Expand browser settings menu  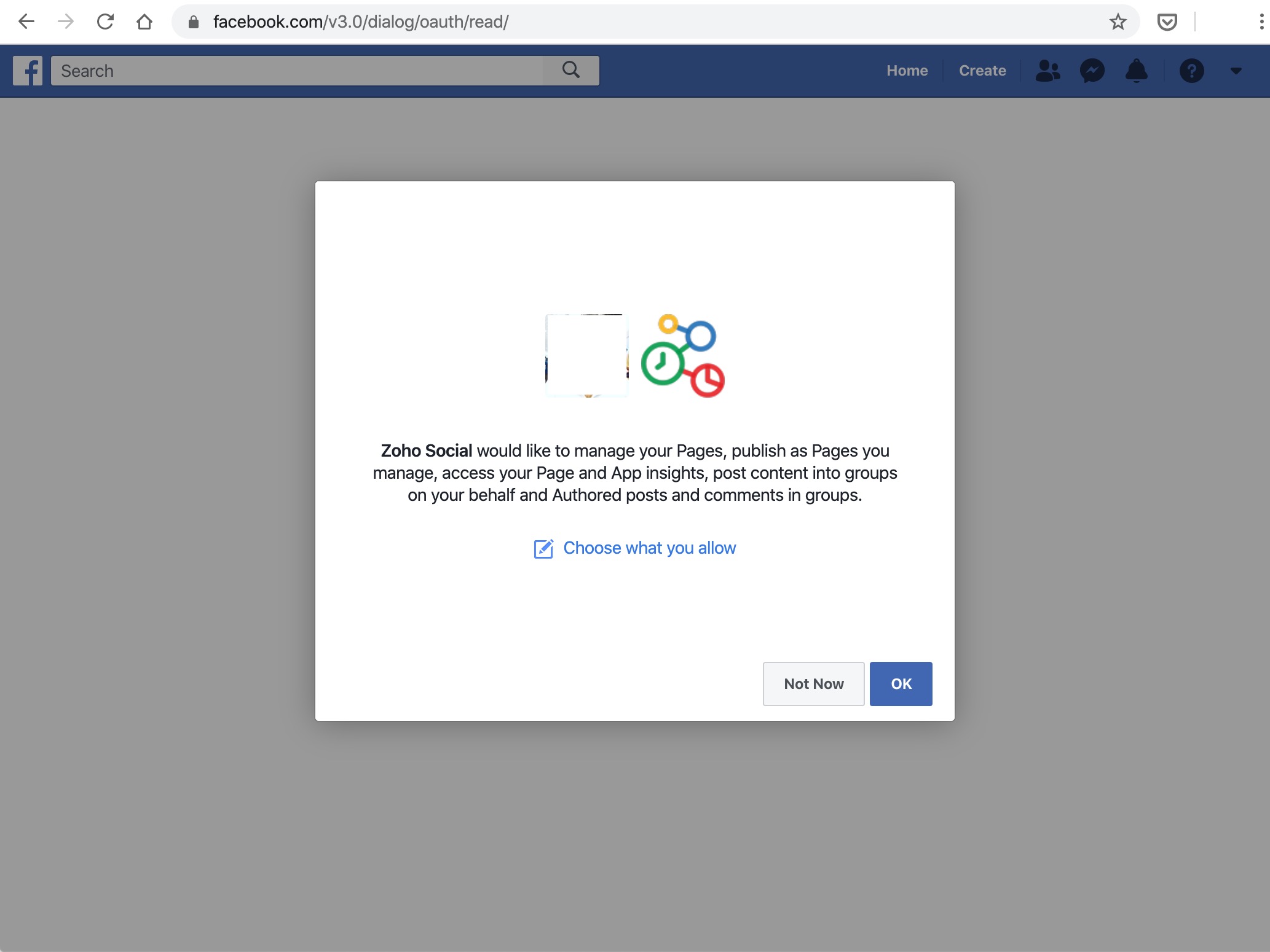pyautogui.click(x=1261, y=21)
